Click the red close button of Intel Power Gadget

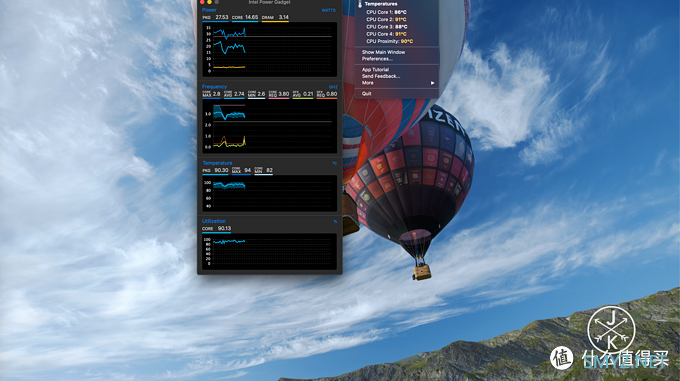point(202,2)
